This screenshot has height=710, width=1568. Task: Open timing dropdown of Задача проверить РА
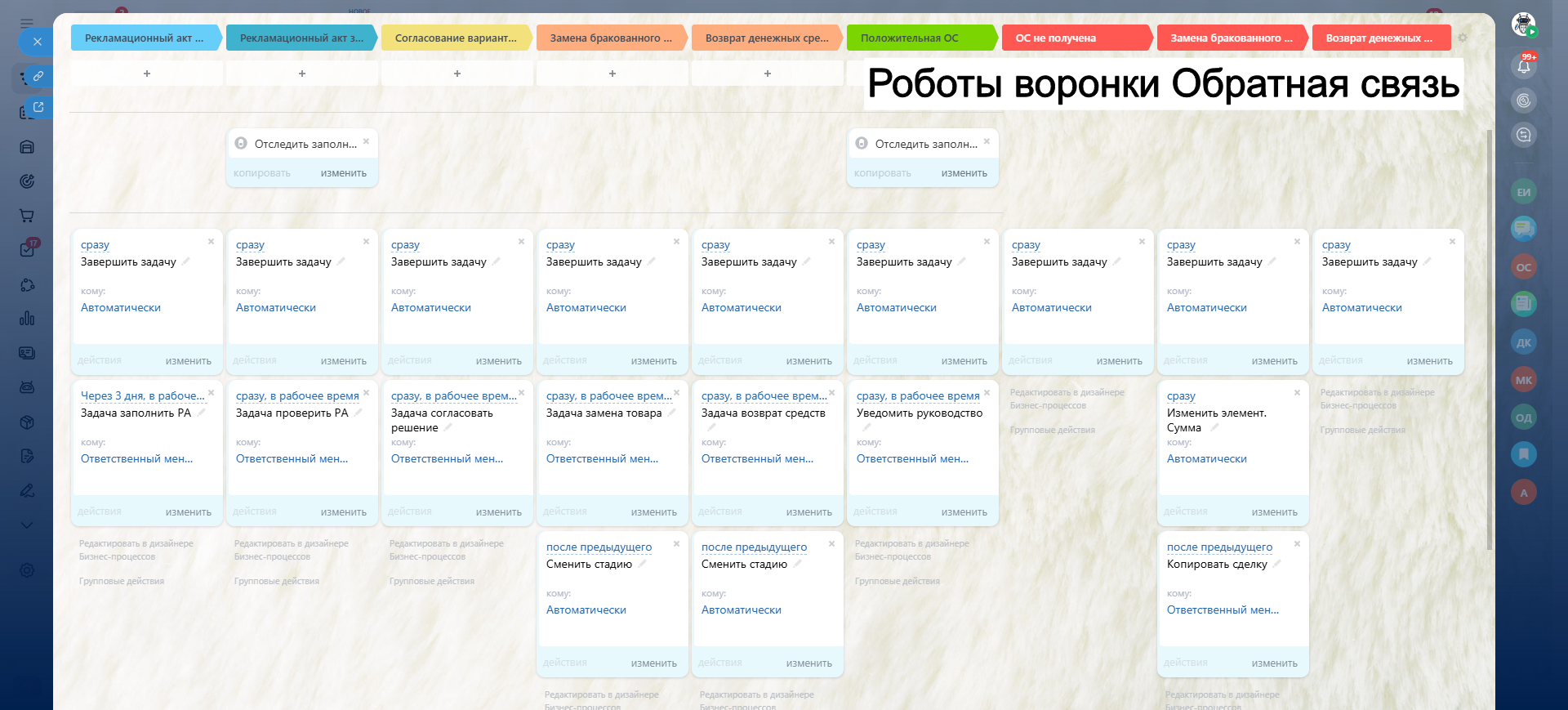(x=297, y=395)
